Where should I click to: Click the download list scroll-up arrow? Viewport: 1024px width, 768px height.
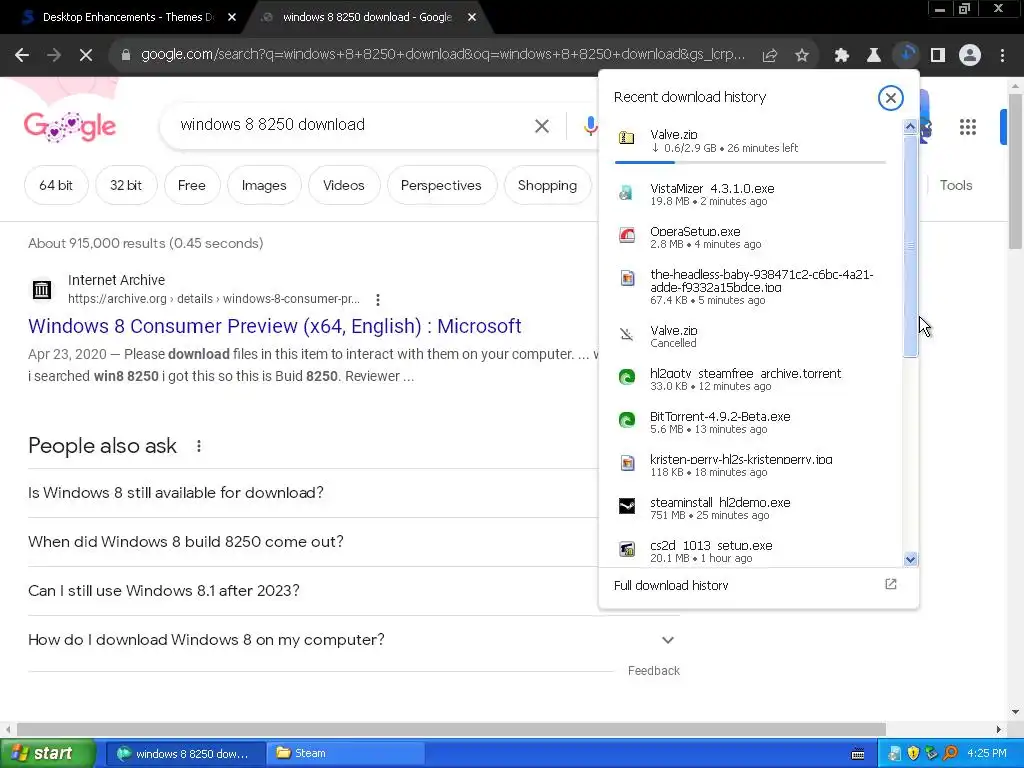click(910, 127)
